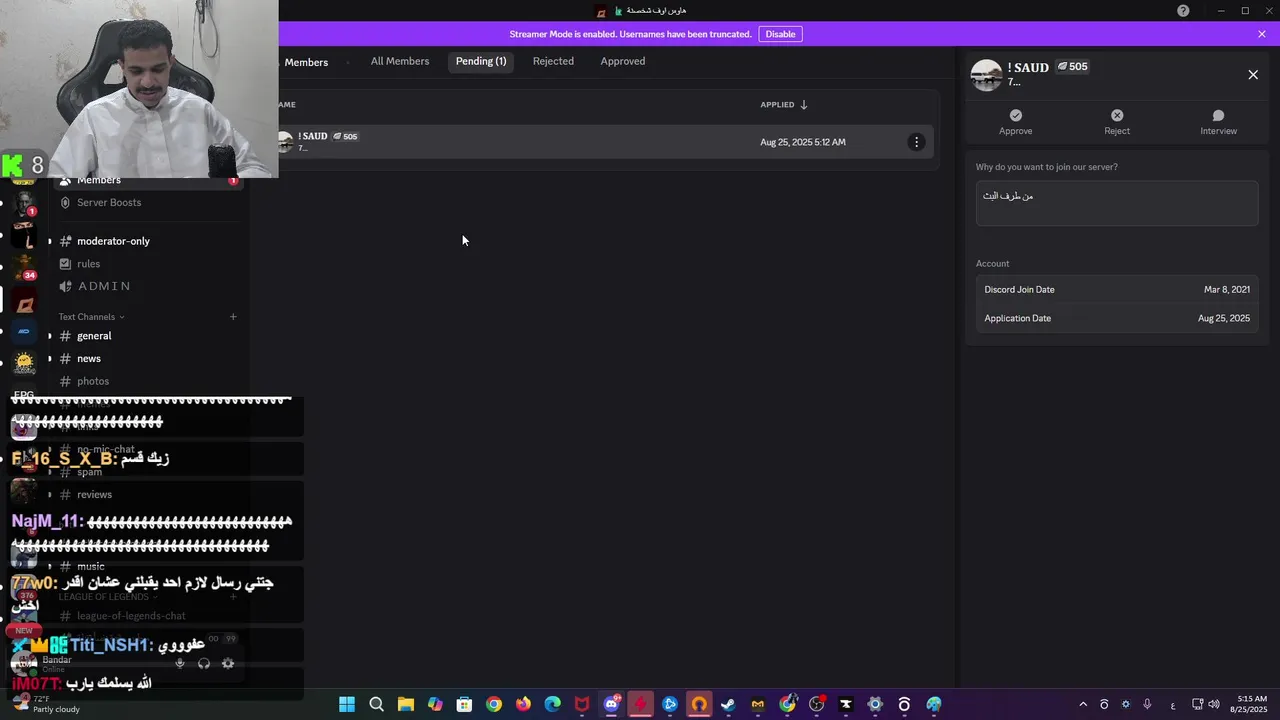
Task: Toggle microphone mute in user panel
Action: (180, 663)
